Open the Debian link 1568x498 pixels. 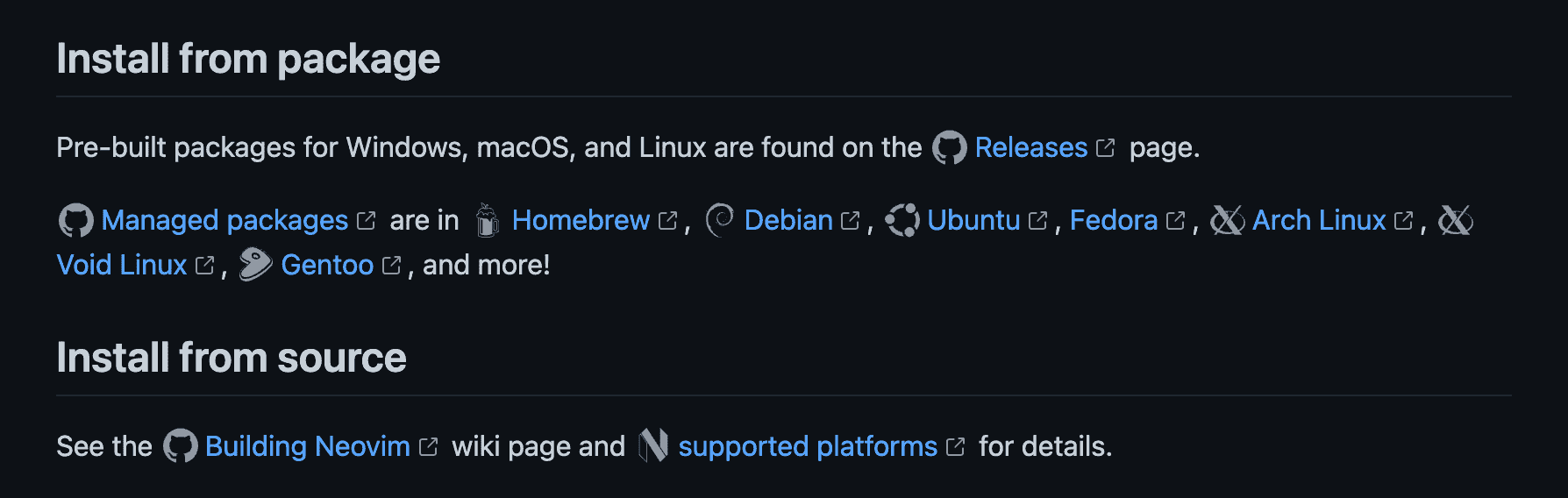(788, 221)
